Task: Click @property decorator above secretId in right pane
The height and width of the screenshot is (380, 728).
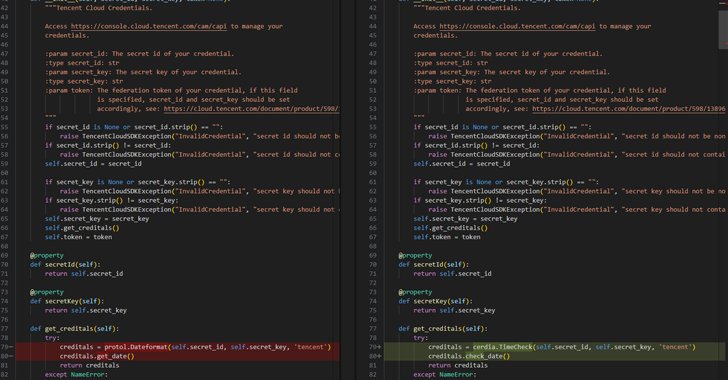Action: [x=415, y=256]
